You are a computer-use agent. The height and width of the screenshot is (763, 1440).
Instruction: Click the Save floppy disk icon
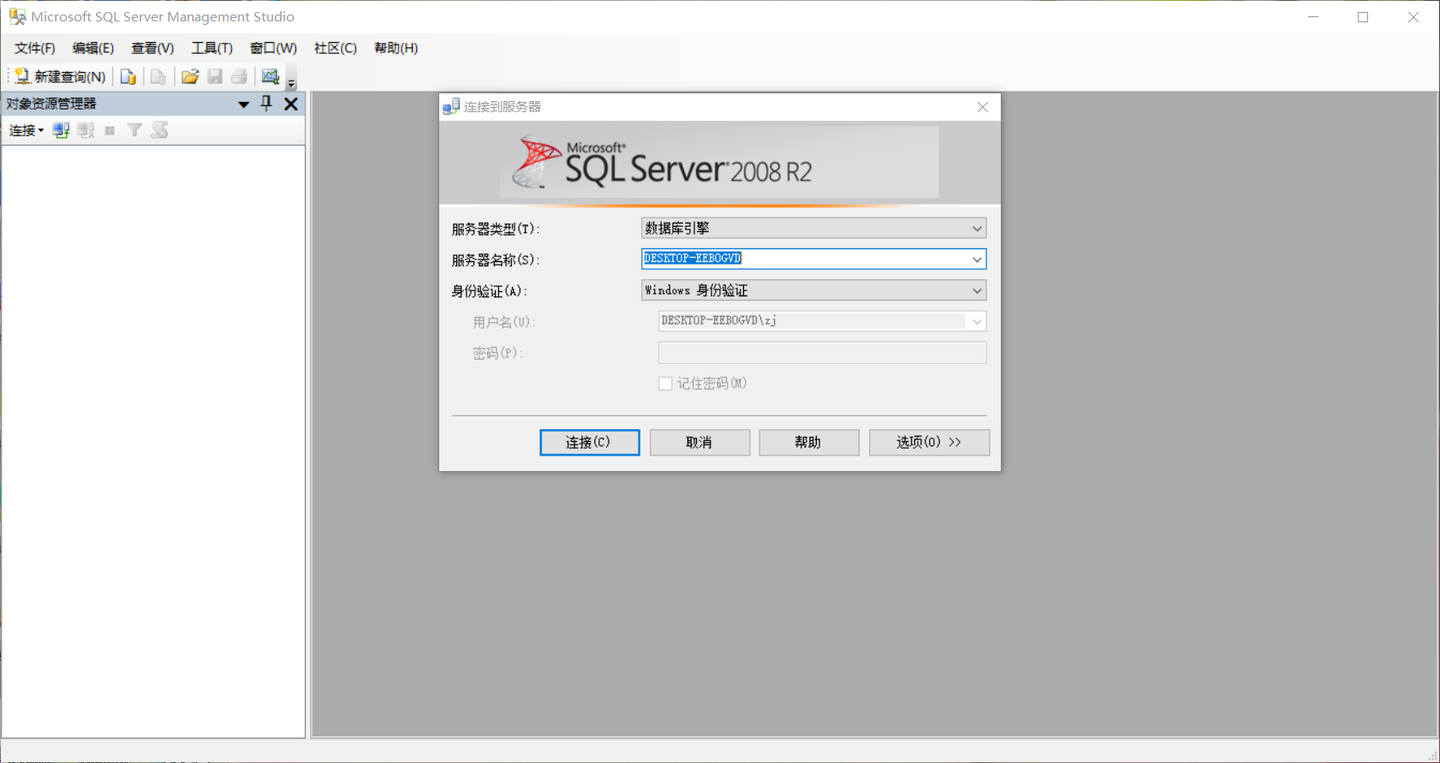click(x=215, y=76)
